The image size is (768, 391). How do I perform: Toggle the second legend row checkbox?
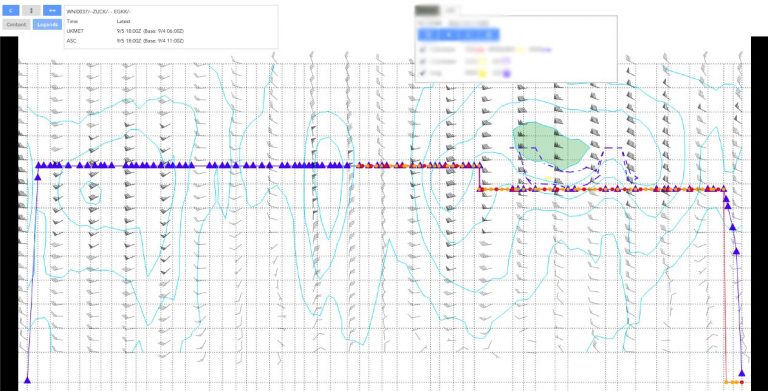click(x=423, y=61)
